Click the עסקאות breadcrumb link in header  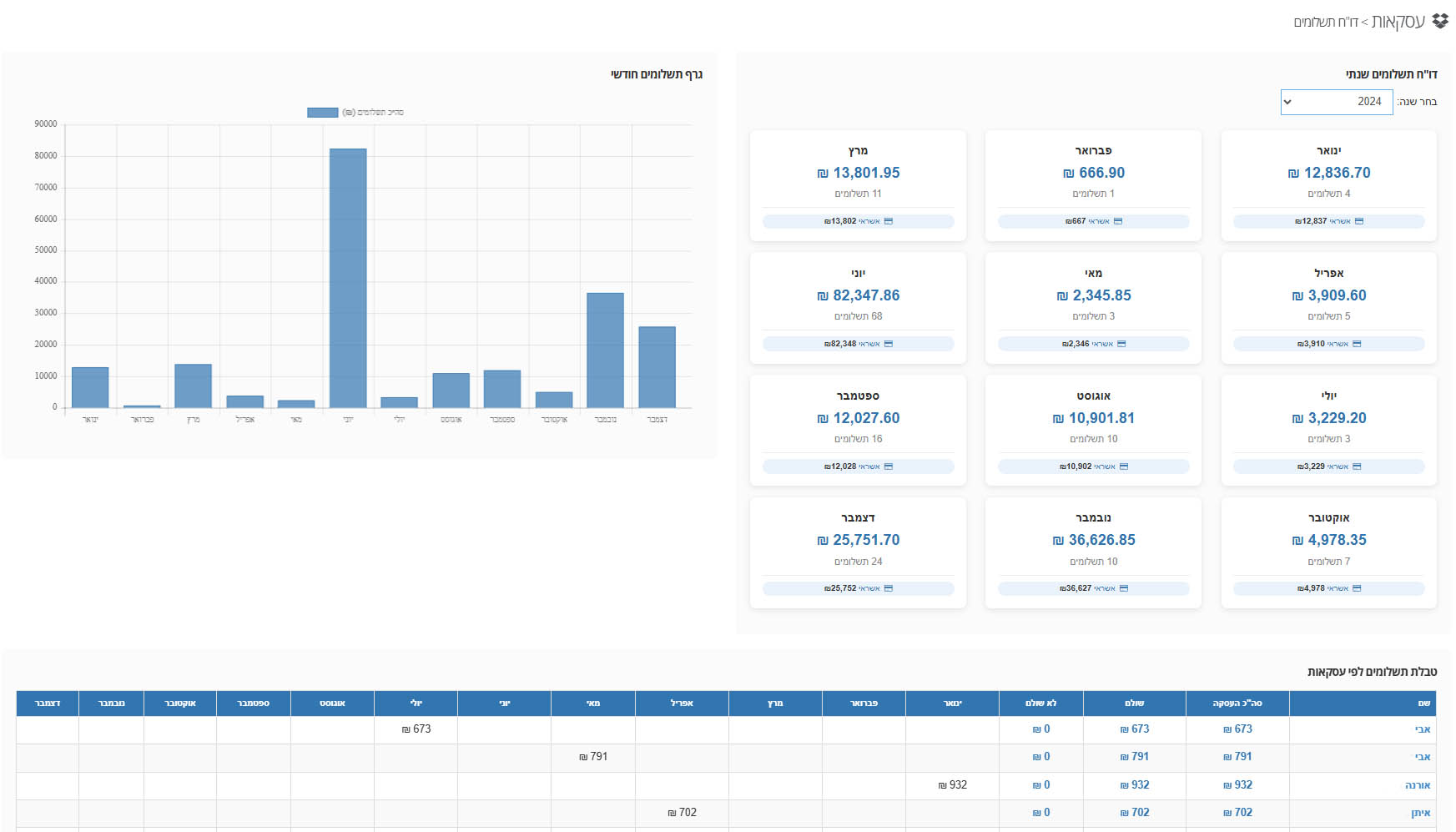1398,22
